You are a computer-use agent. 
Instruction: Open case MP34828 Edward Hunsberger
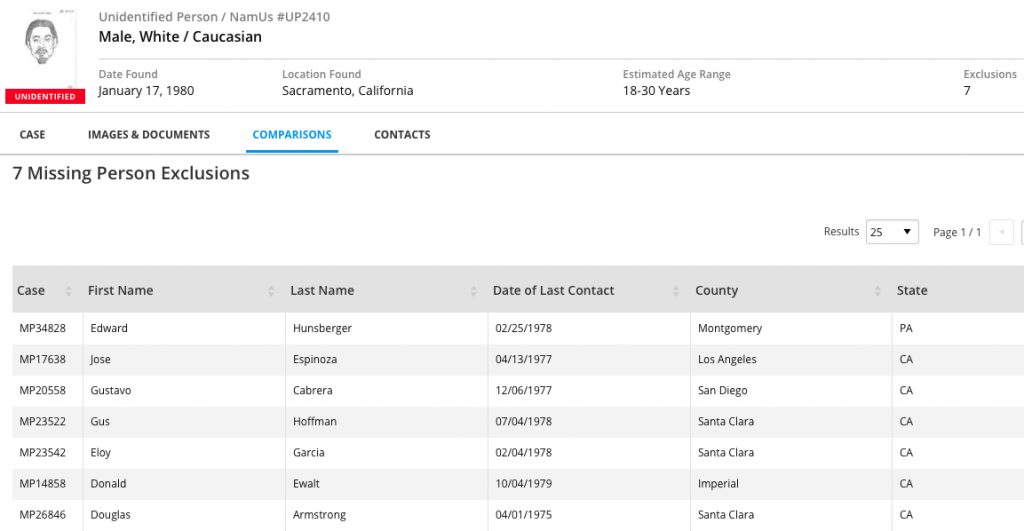click(42, 329)
